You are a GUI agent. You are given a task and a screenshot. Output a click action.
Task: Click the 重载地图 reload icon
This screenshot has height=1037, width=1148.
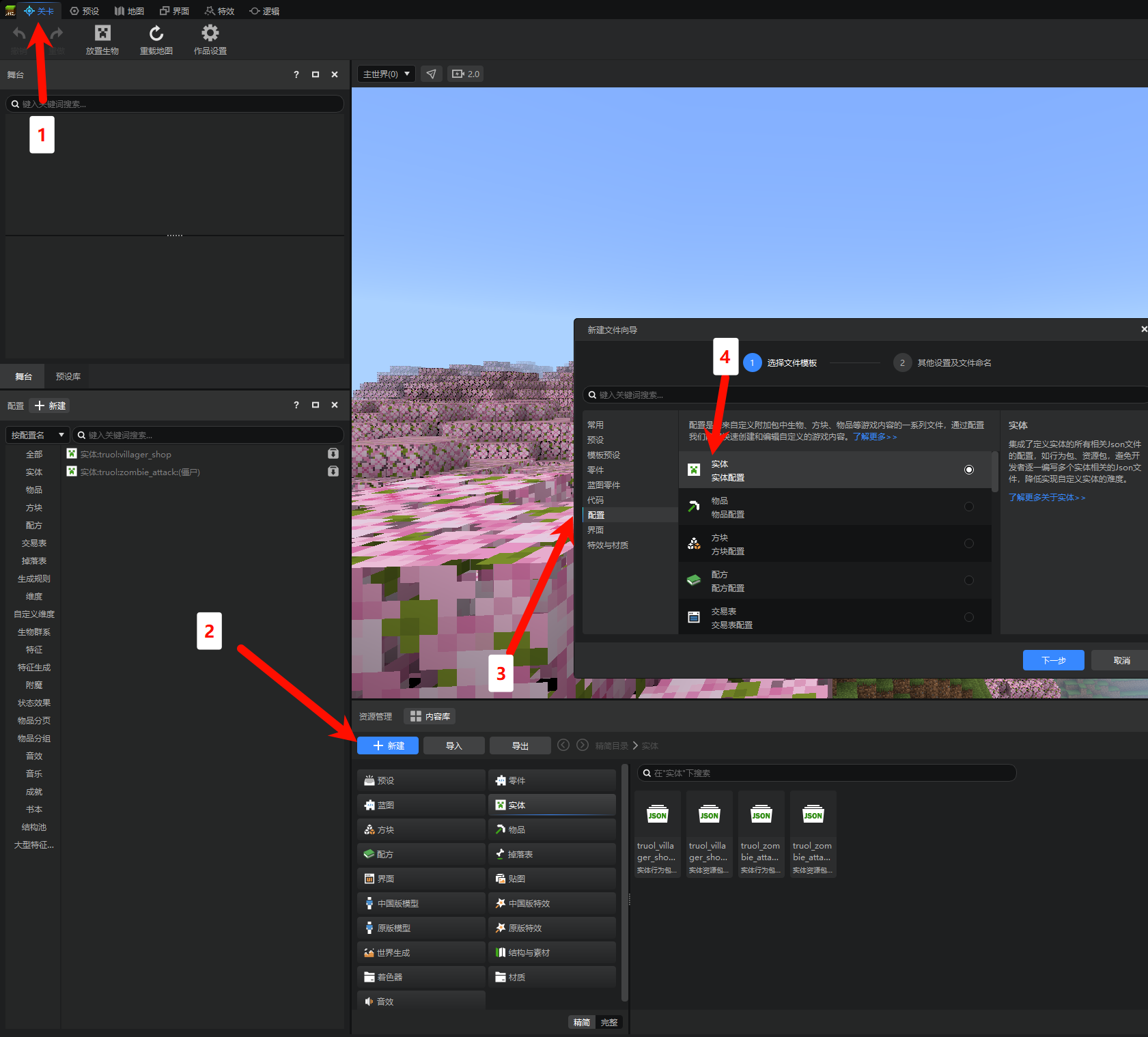coord(156,33)
